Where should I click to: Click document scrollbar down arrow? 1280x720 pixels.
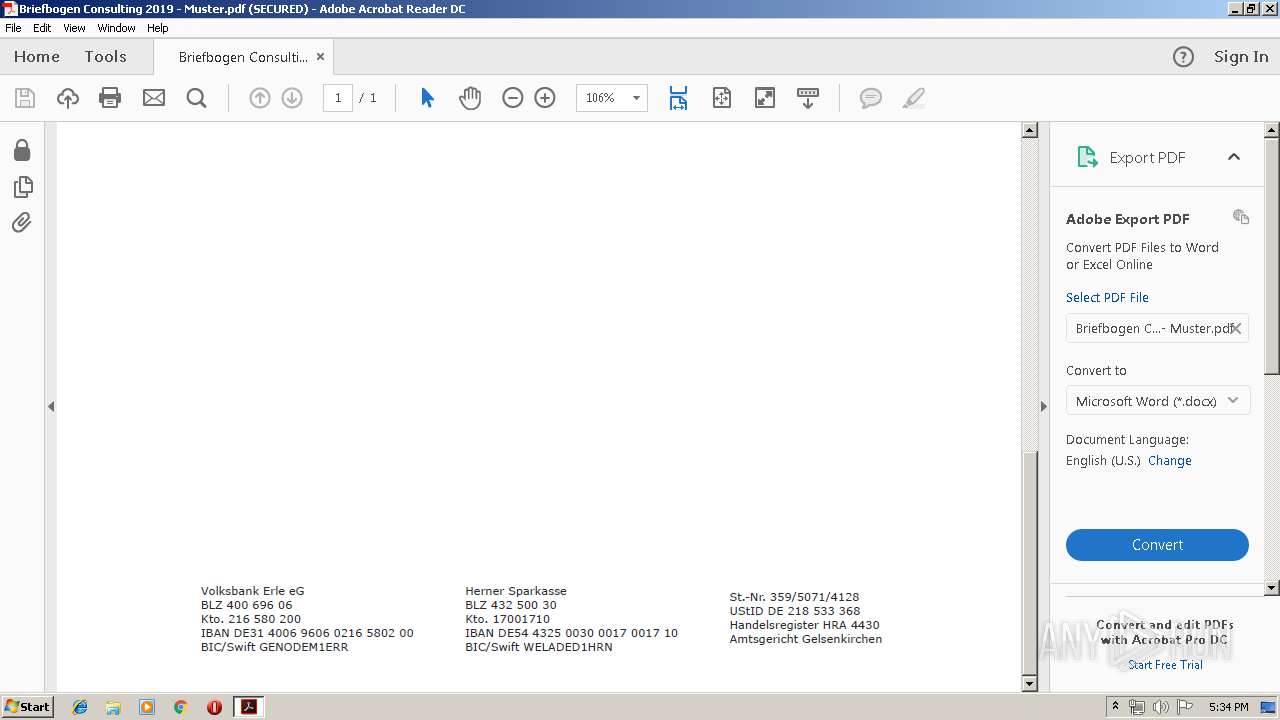click(1030, 684)
